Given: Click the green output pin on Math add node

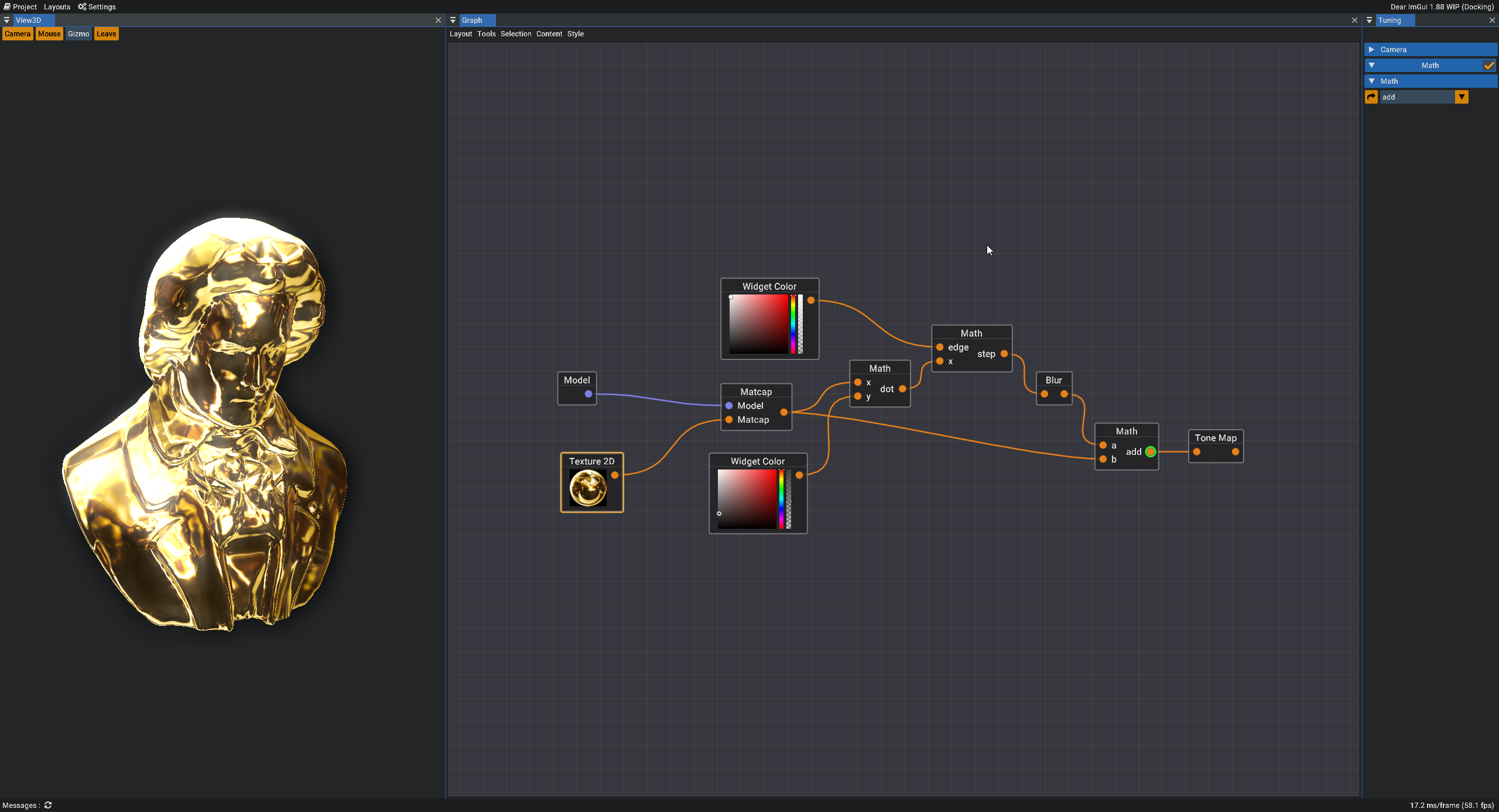Looking at the screenshot, I should (1151, 452).
